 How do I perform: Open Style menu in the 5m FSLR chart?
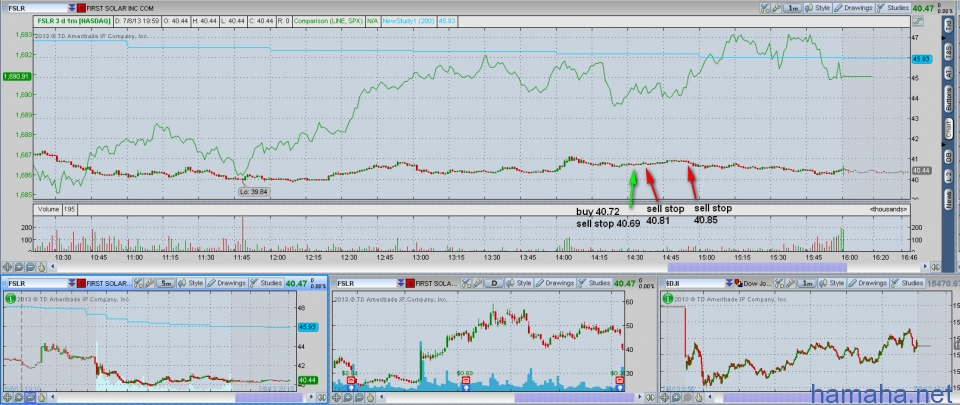190,283
